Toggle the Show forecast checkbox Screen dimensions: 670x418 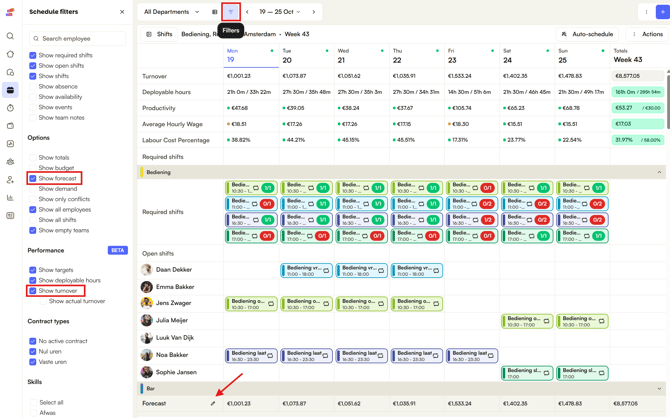coord(32,178)
